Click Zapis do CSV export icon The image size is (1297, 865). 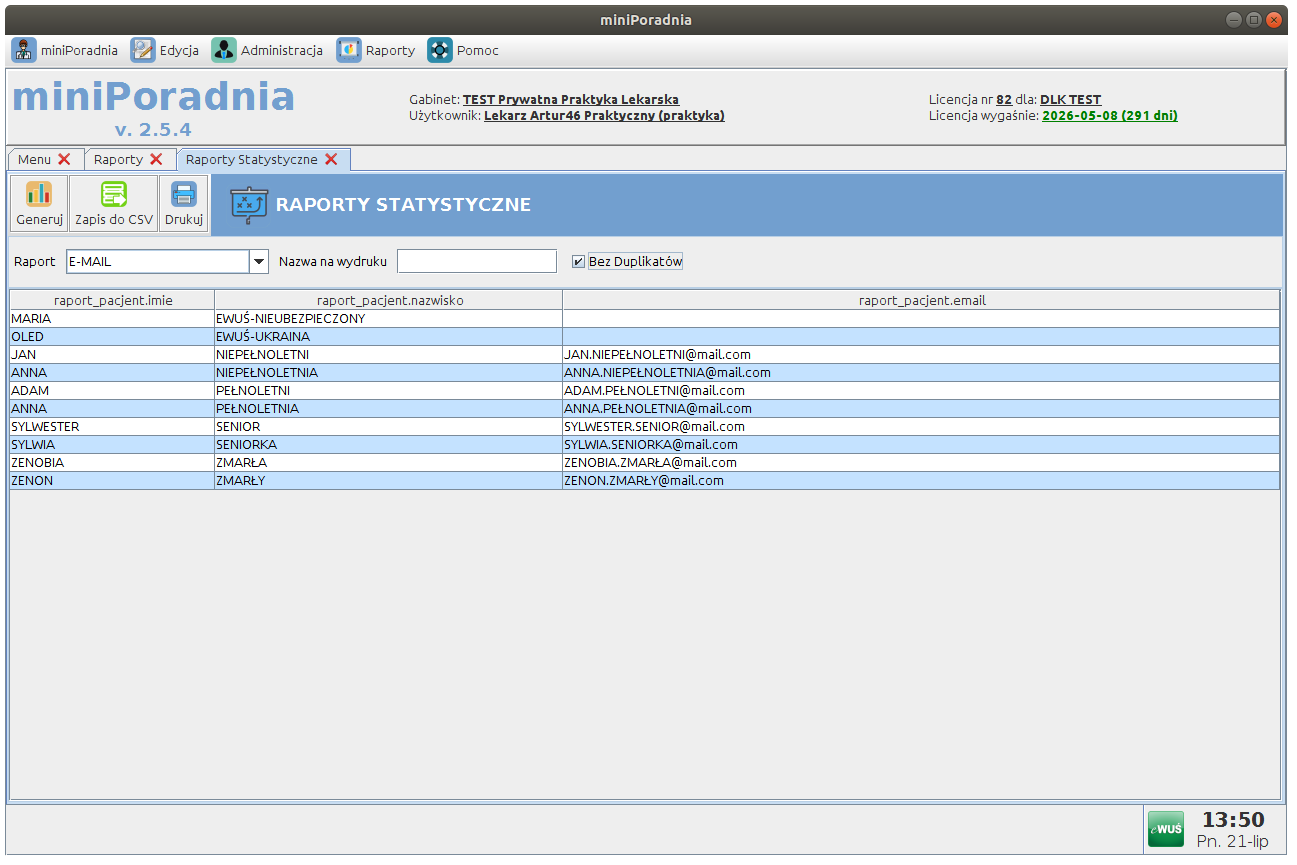click(x=114, y=195)
